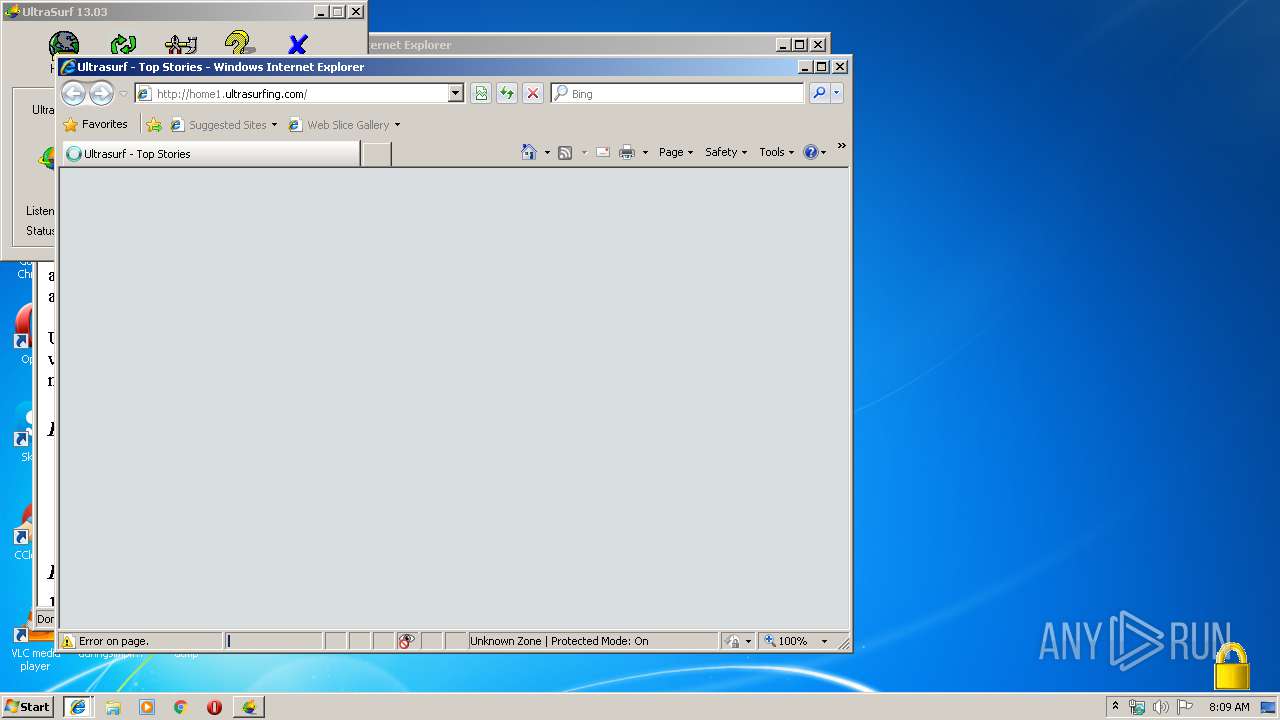Screen dimensions: 1280x720
Task: Toggle Compatibility View icon
Action: [x=481, y=93]
